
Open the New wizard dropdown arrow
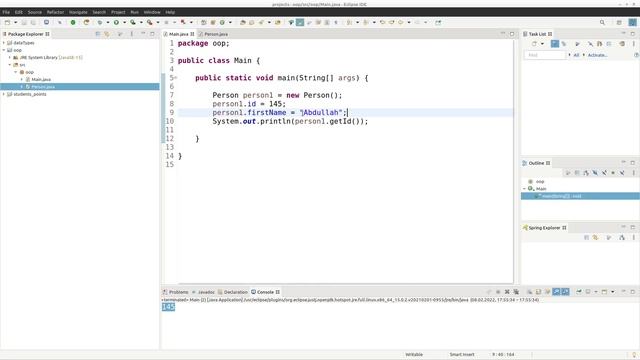click(x=16, y=22)
